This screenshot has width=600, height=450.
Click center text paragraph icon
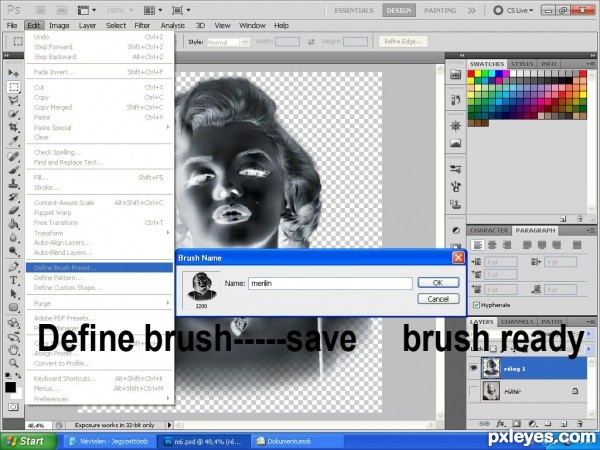[492, 245]
